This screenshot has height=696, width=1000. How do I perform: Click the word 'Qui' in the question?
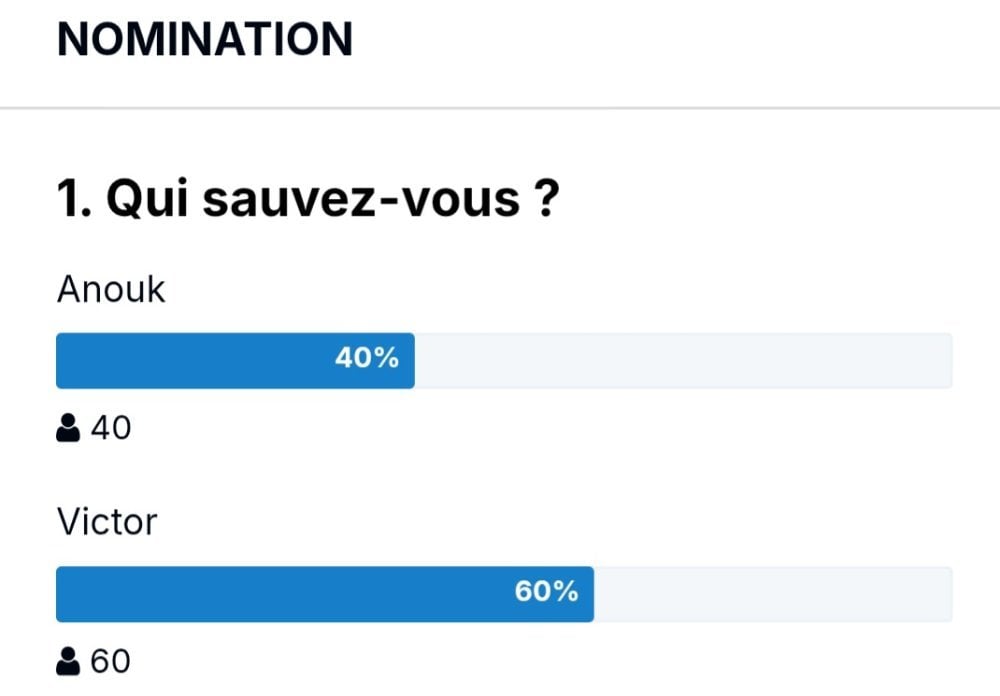(x=147, y=198)
